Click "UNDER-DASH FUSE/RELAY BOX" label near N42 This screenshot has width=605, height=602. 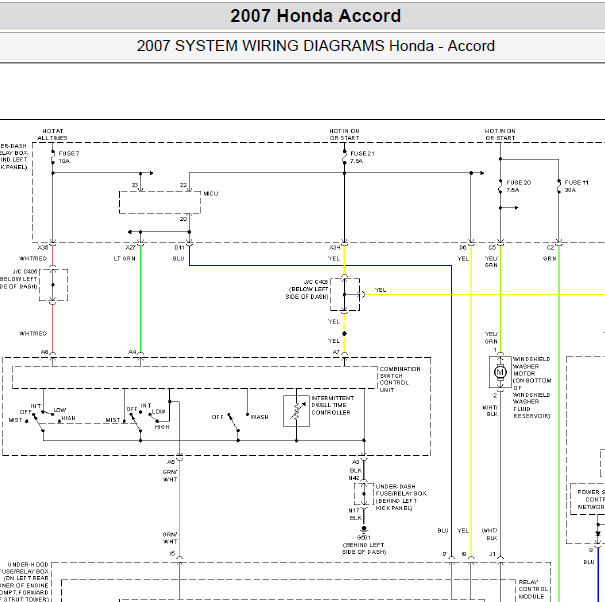click(401, 497)
